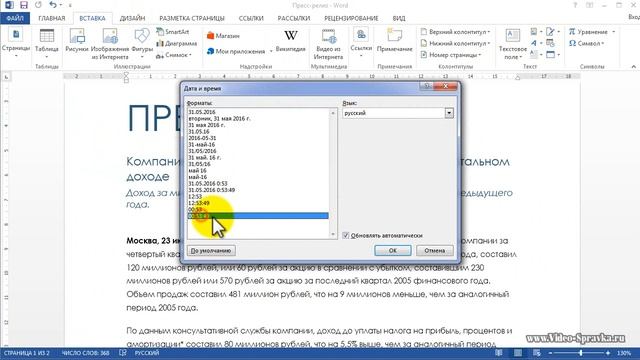This screenshot has width=640, height=360.
Task: Insert Рисунки (Pictures) from file
Action: 77,41
